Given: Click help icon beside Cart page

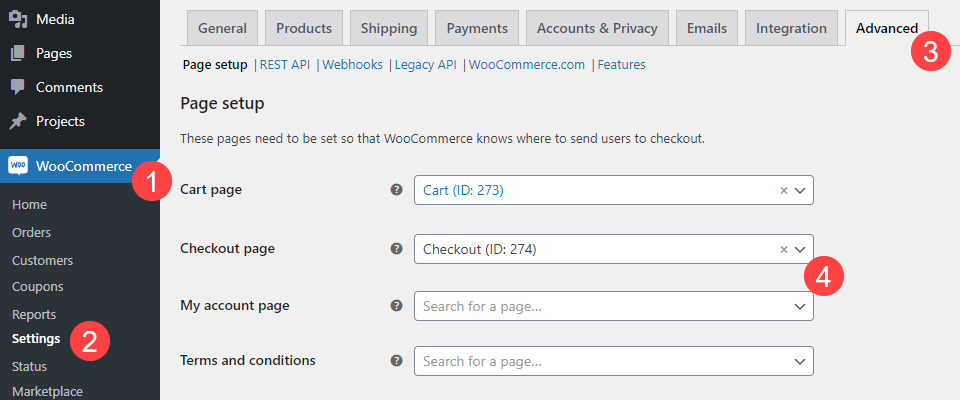Looking at the screenshot, I should pyautogui.click(x=396, y=189).
